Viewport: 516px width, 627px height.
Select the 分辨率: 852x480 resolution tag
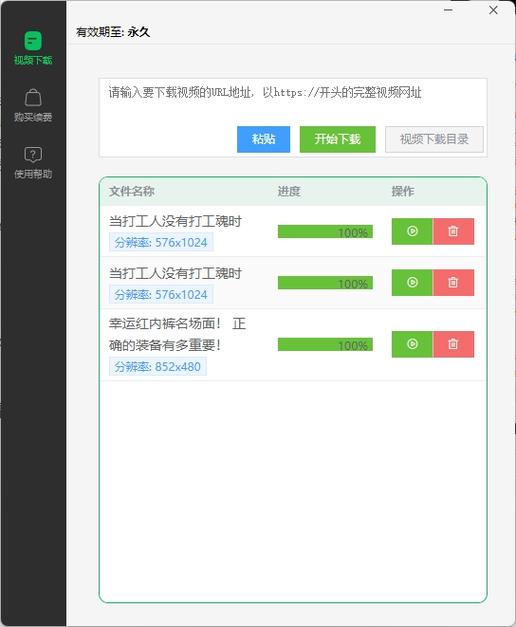pyautogui.click(x=158, y=367)
